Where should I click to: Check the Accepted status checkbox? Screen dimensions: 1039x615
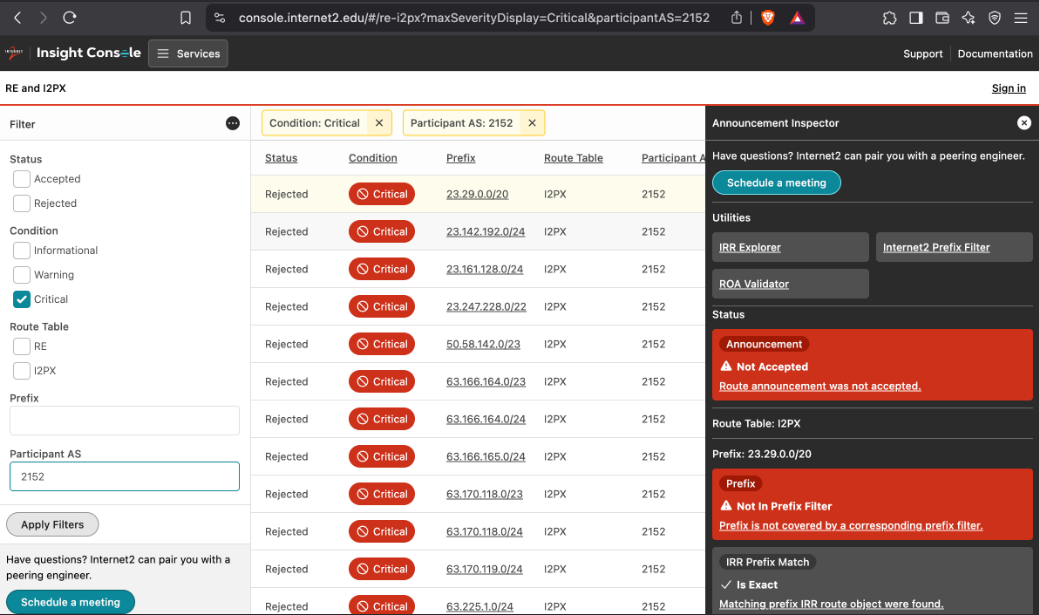tap(22, 179)
